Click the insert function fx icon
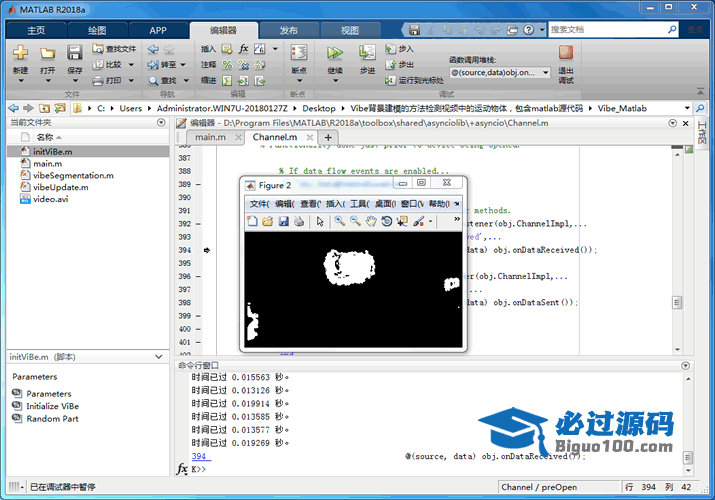The height and width of the screenshot is (500, 715). [x=244, y=49]
